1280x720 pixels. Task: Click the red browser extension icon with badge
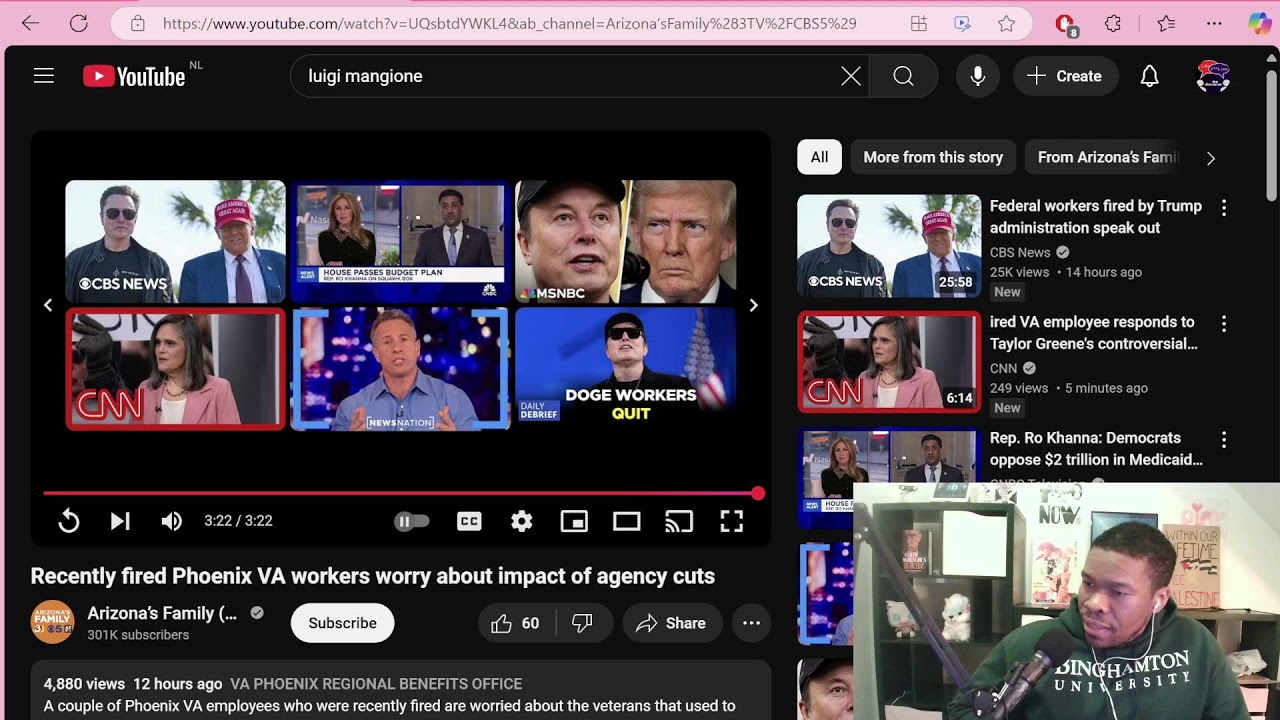(x=1065, y=24)
